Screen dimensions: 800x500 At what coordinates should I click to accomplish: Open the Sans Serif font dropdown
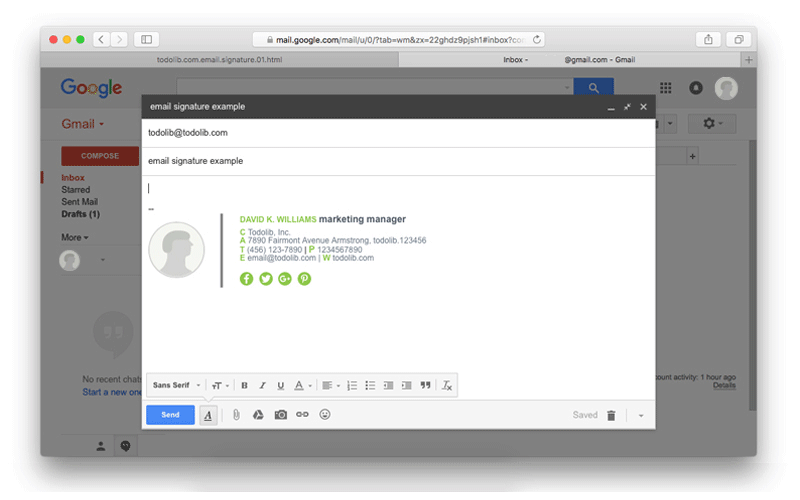point(177,385)
